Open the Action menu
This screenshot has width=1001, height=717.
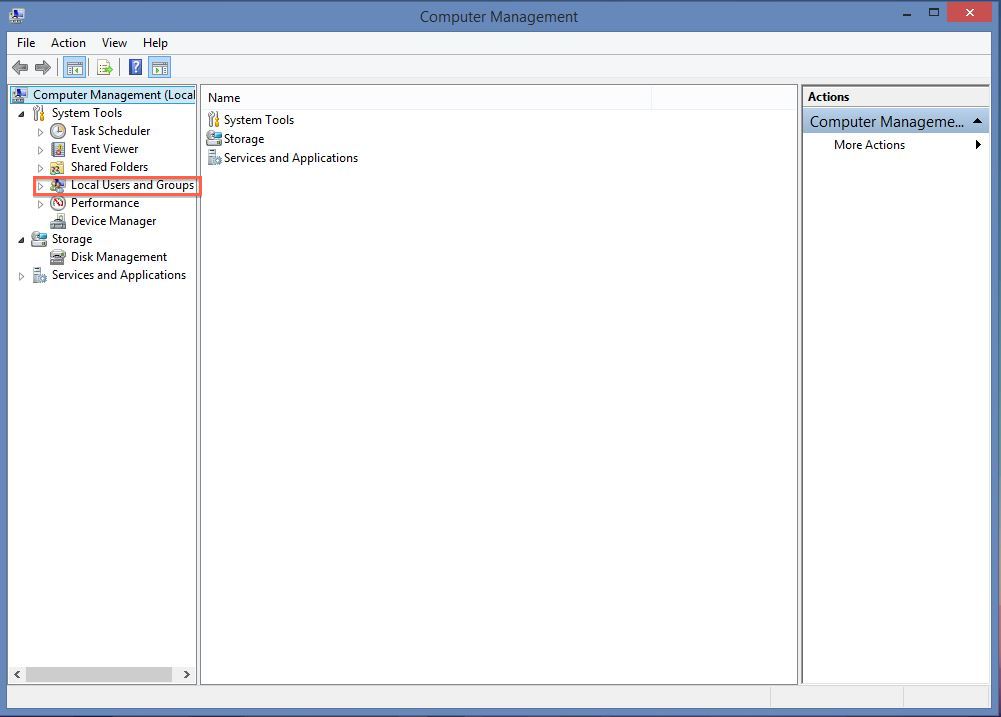[68, 43]
